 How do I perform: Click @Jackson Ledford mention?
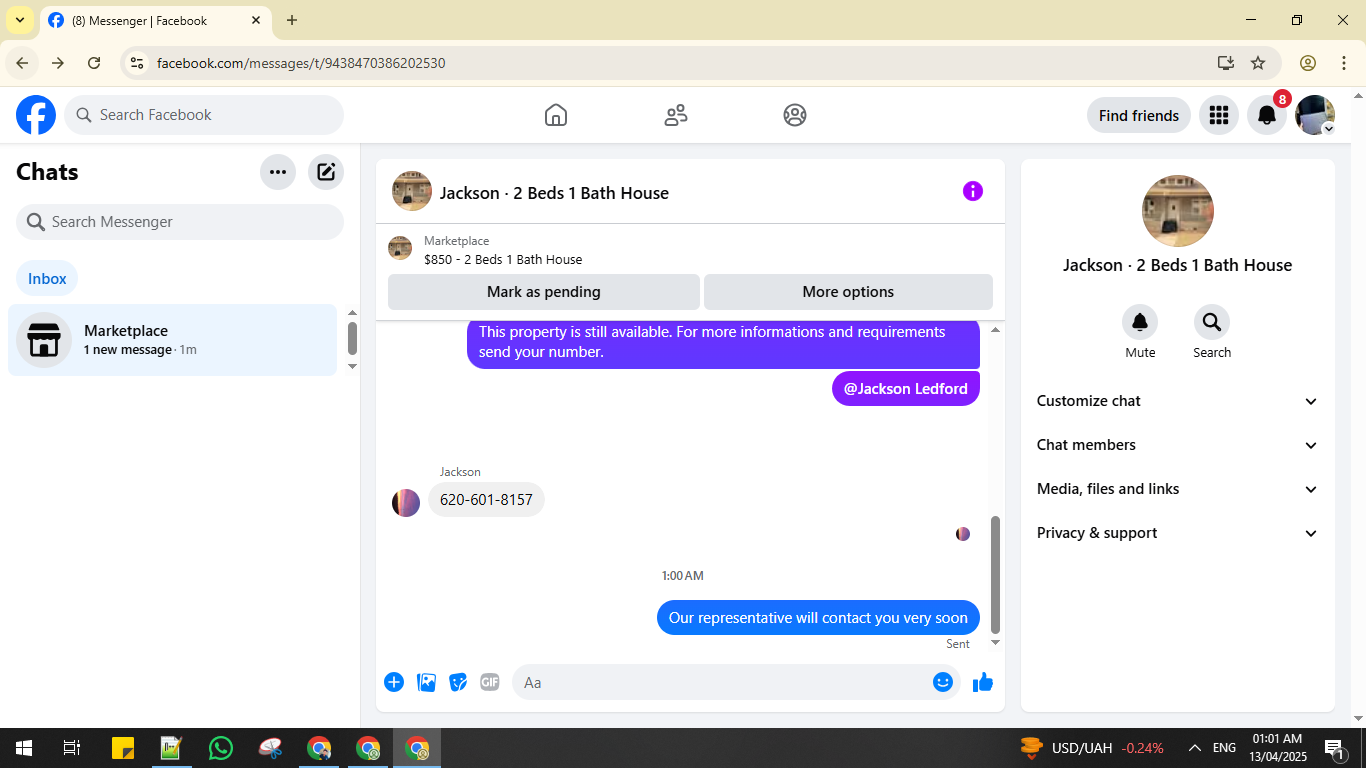pos(906,389)
